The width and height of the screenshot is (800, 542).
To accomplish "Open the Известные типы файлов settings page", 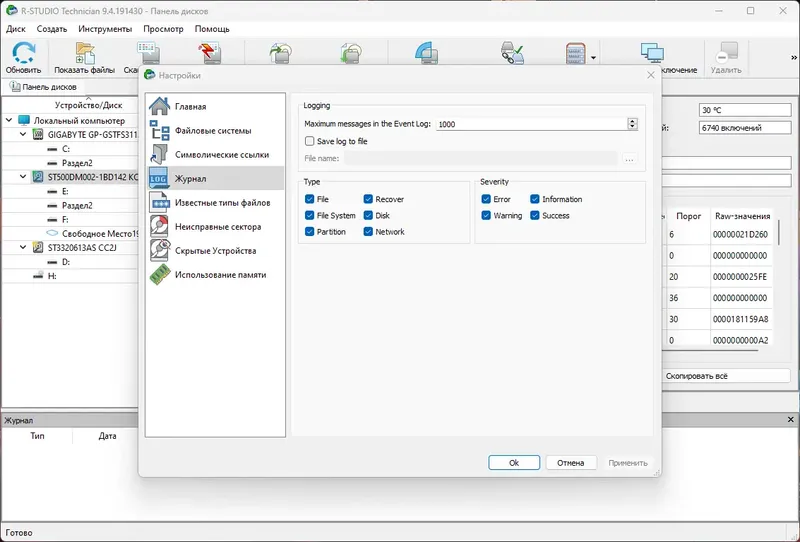I will [x=215, y=203].
